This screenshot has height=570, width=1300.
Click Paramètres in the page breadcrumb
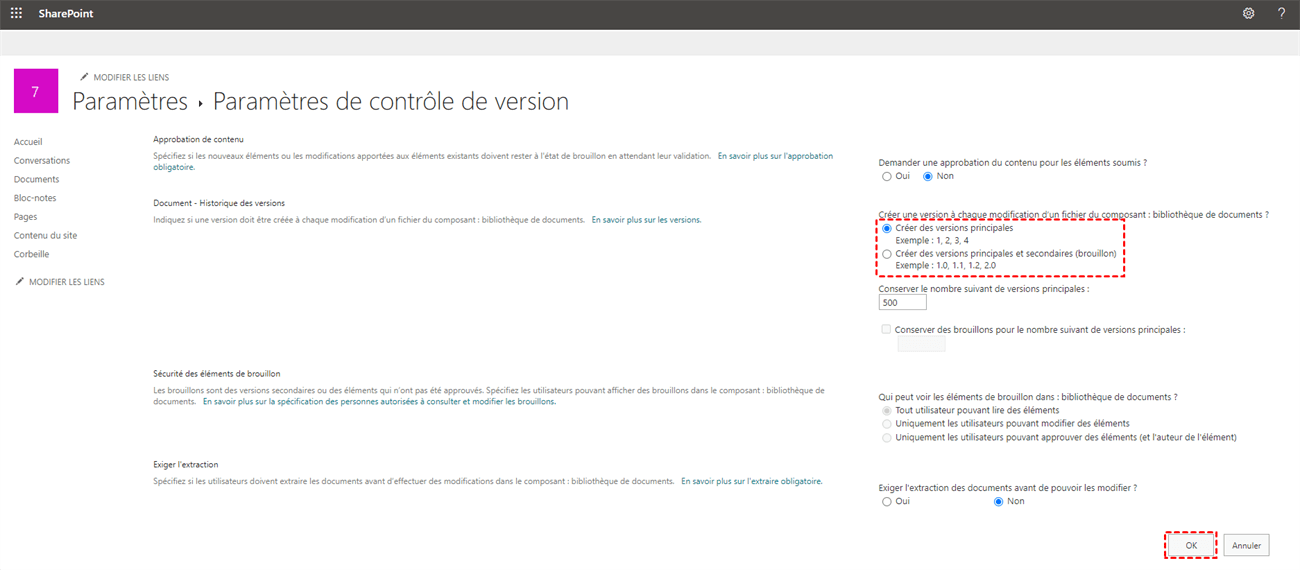click(130, 101)
